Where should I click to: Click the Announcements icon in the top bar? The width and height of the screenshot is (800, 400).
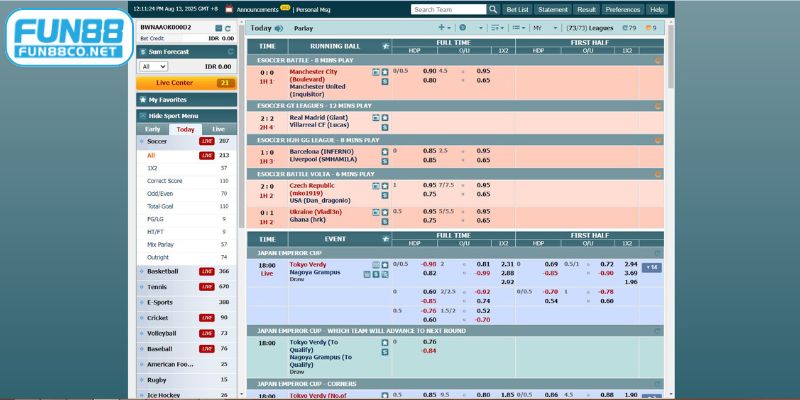point(229,9)
